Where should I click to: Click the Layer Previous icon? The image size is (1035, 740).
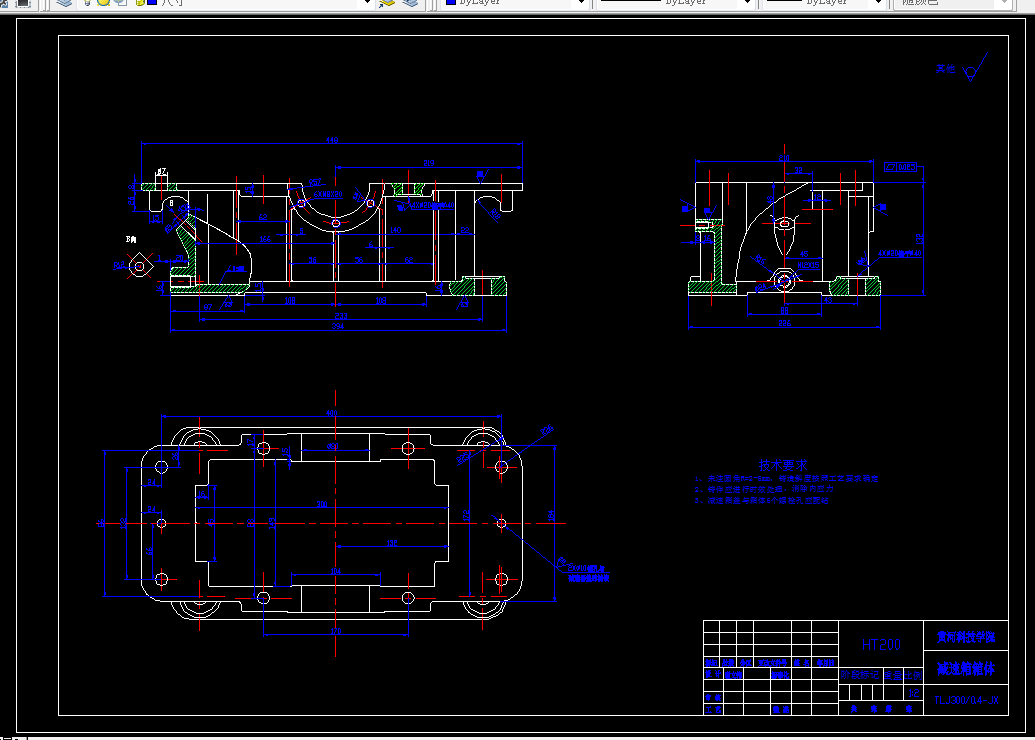pyautogui.click(x=410, y=3)
